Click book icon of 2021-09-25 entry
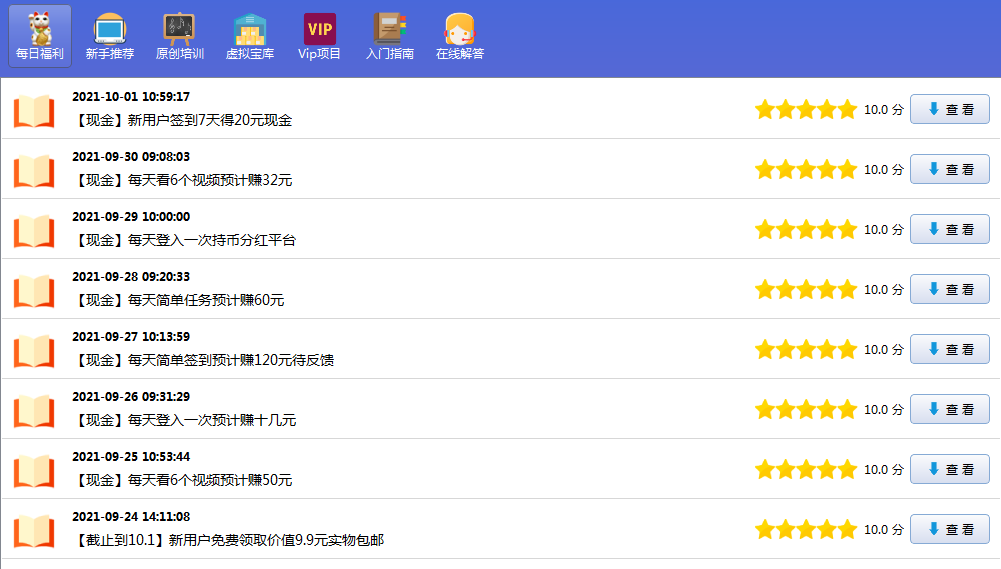 coord(34,471)
